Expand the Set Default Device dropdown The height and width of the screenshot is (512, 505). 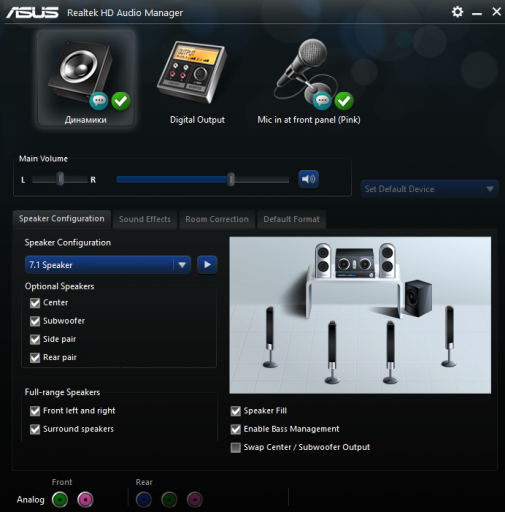[x=430, y=189]
